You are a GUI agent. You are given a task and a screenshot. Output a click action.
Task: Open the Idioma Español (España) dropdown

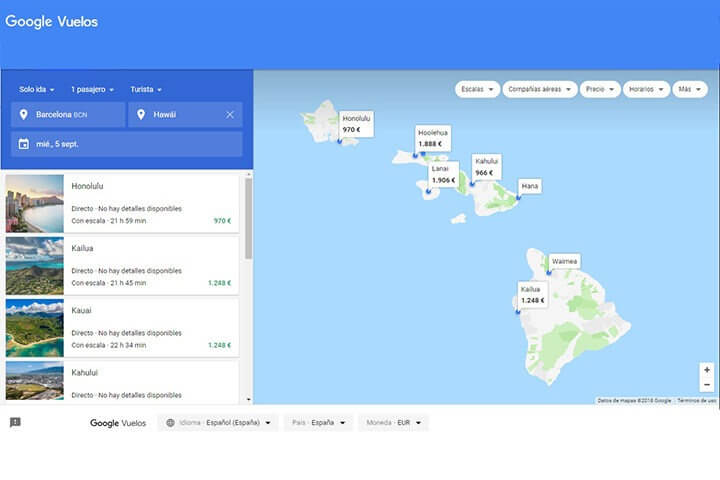tap(218, 423)
